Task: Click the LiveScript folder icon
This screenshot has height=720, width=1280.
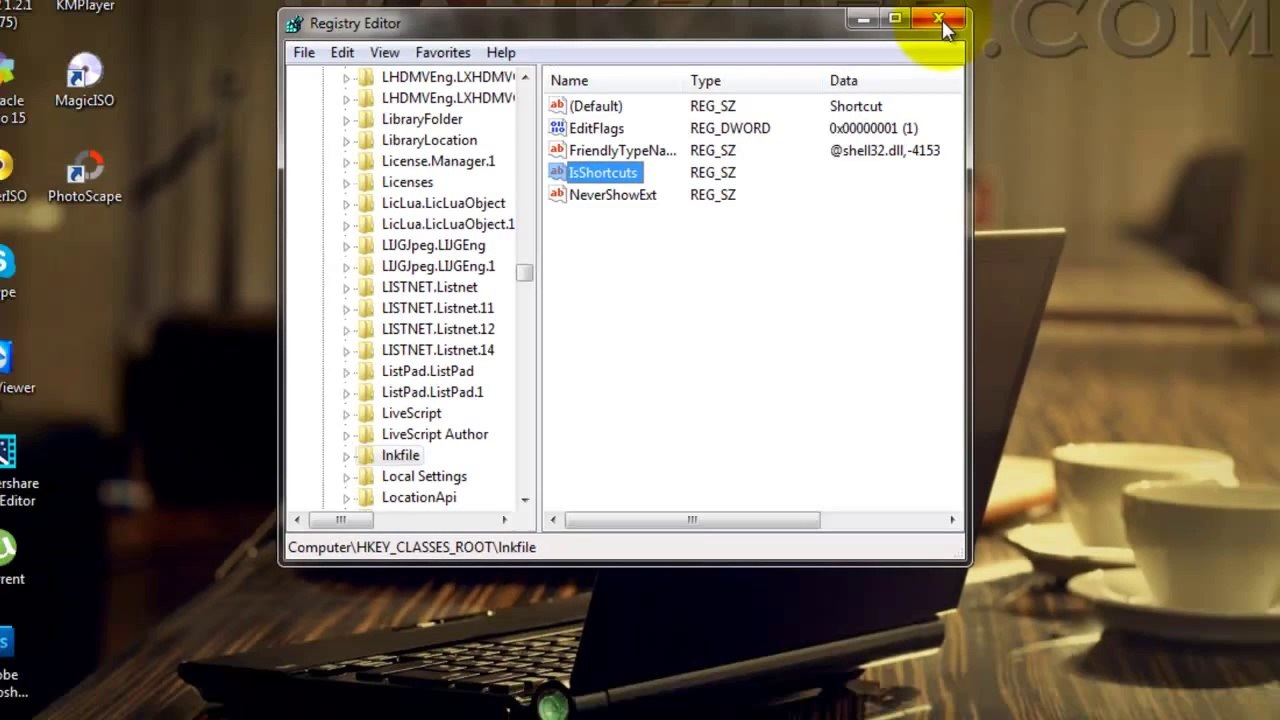Action: 366,413
